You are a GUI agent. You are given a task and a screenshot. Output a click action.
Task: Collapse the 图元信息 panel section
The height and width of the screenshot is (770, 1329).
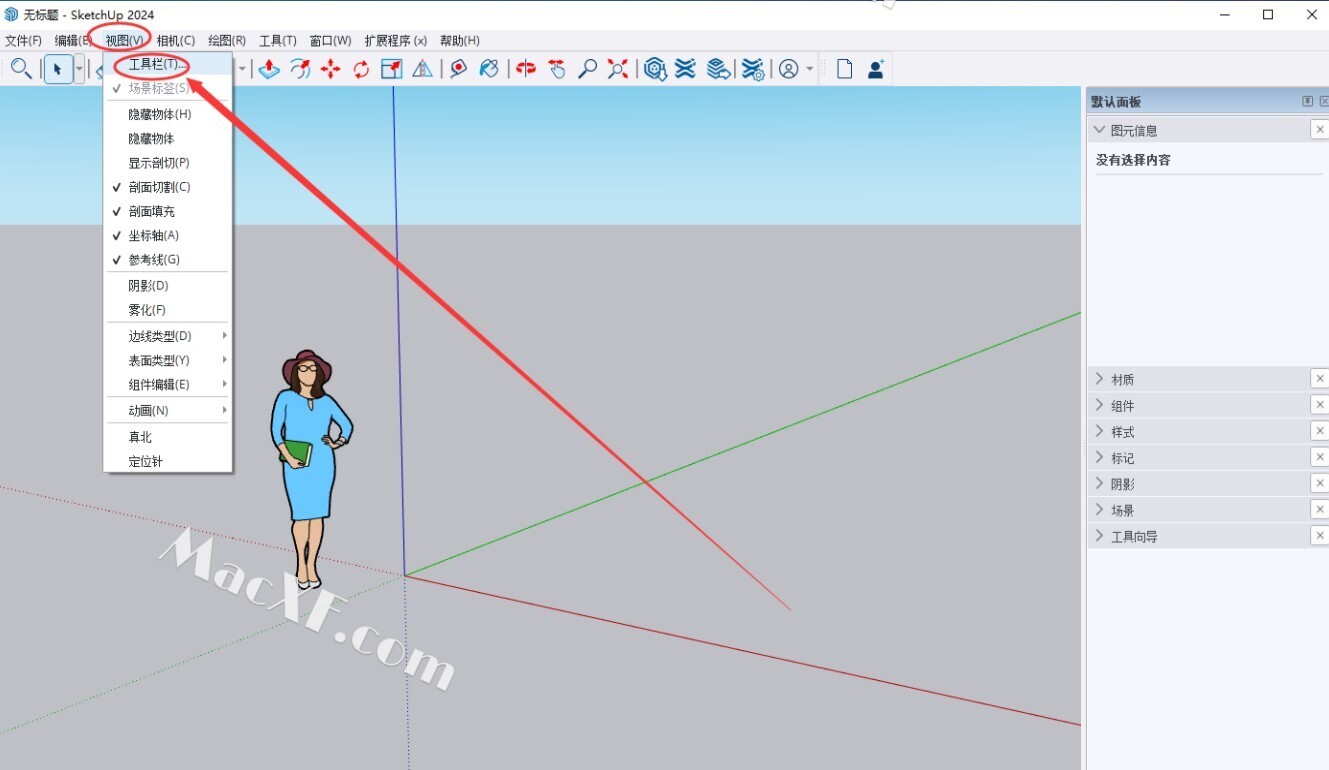point(1100,130)
